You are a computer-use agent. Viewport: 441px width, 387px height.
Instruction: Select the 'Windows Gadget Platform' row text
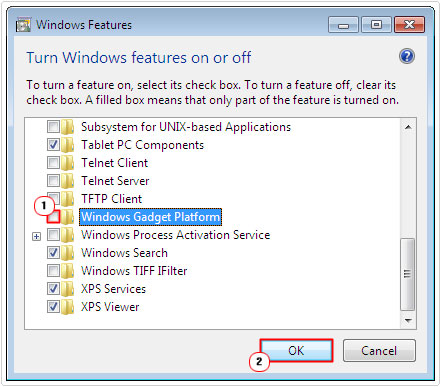tap(151, 217)
